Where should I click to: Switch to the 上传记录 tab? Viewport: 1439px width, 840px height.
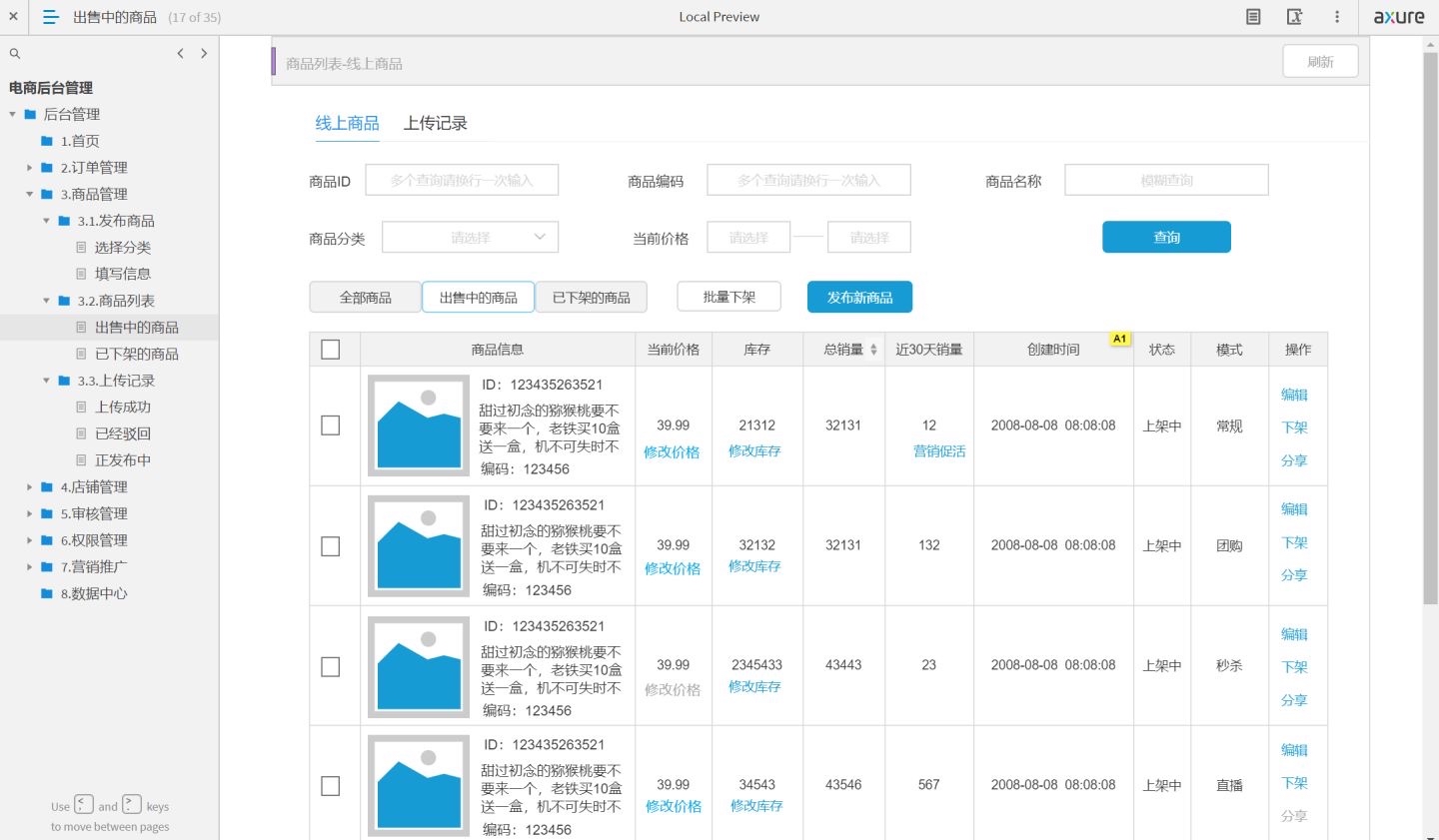(436, 123)
